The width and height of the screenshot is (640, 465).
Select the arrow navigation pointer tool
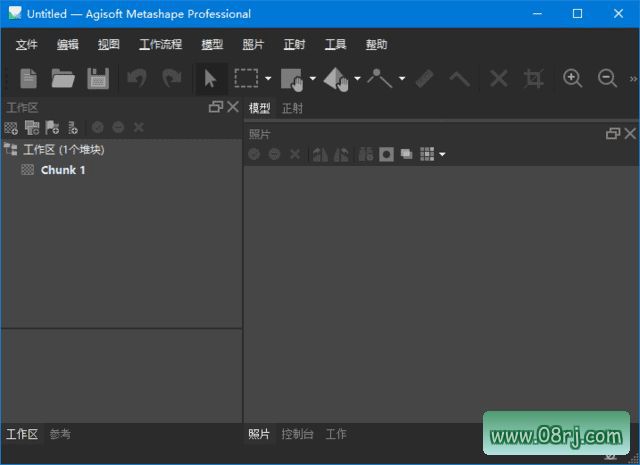210,78
